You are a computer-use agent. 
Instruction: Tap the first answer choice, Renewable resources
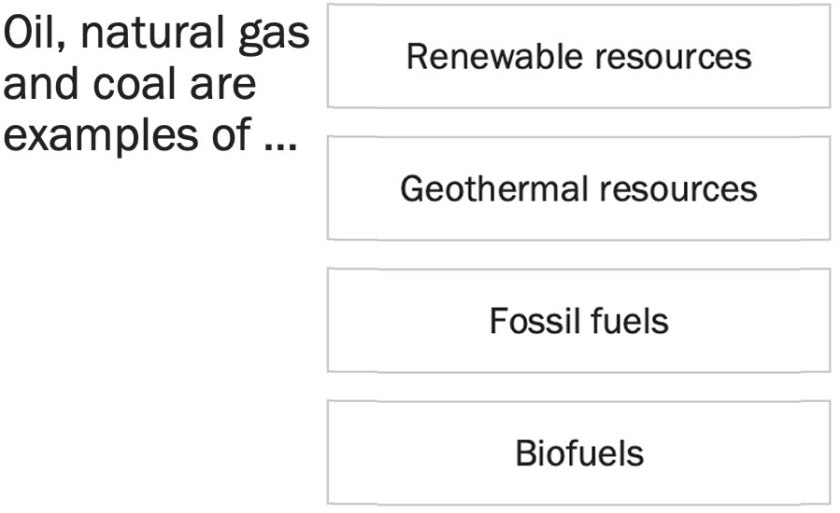click(x=578, y=56)
